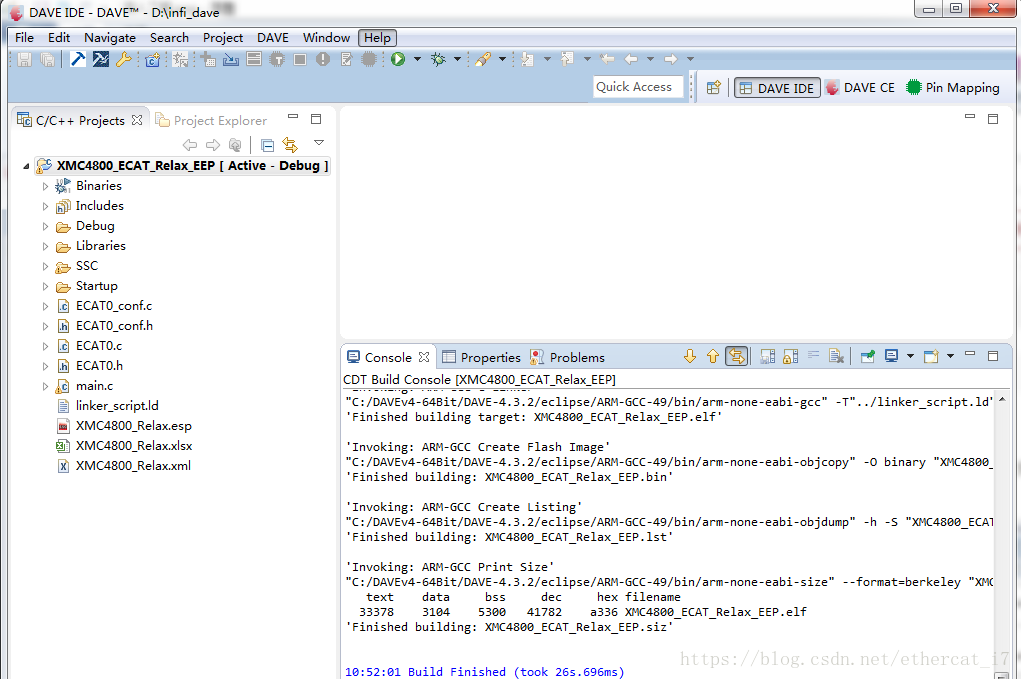Switch to the Problems tab
Image resolution: width=1021 pixels, height=679 pixels.
click(x=567, y=357)
